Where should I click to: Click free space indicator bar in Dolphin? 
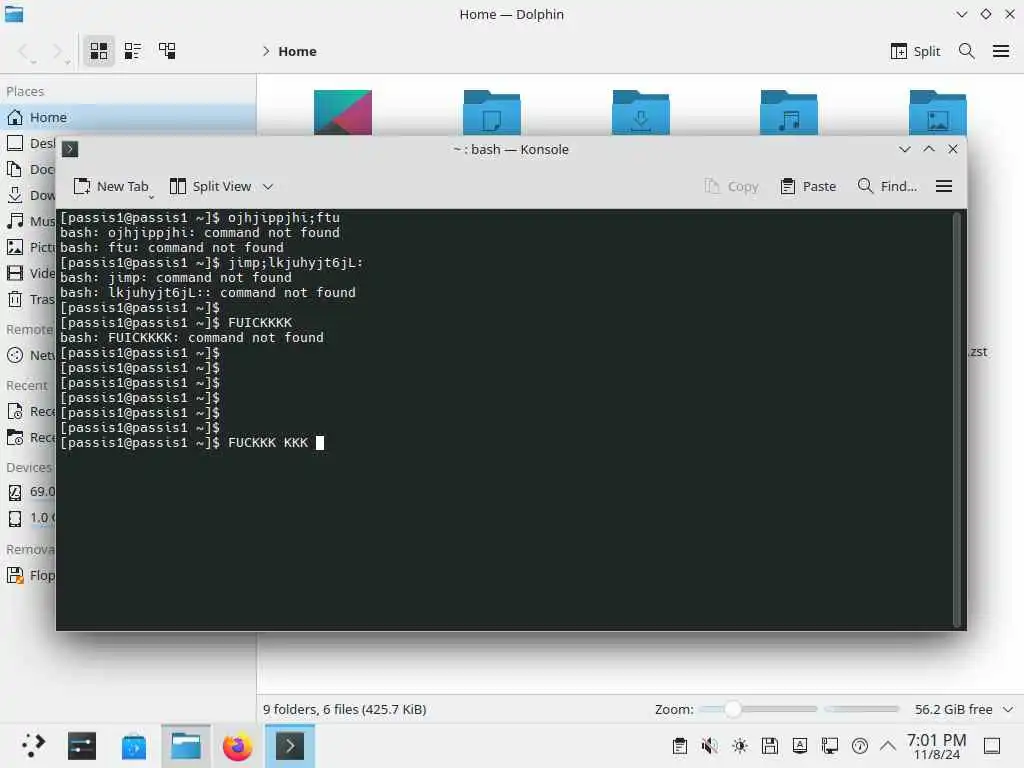pyautogui.click(x=862, y=709)
